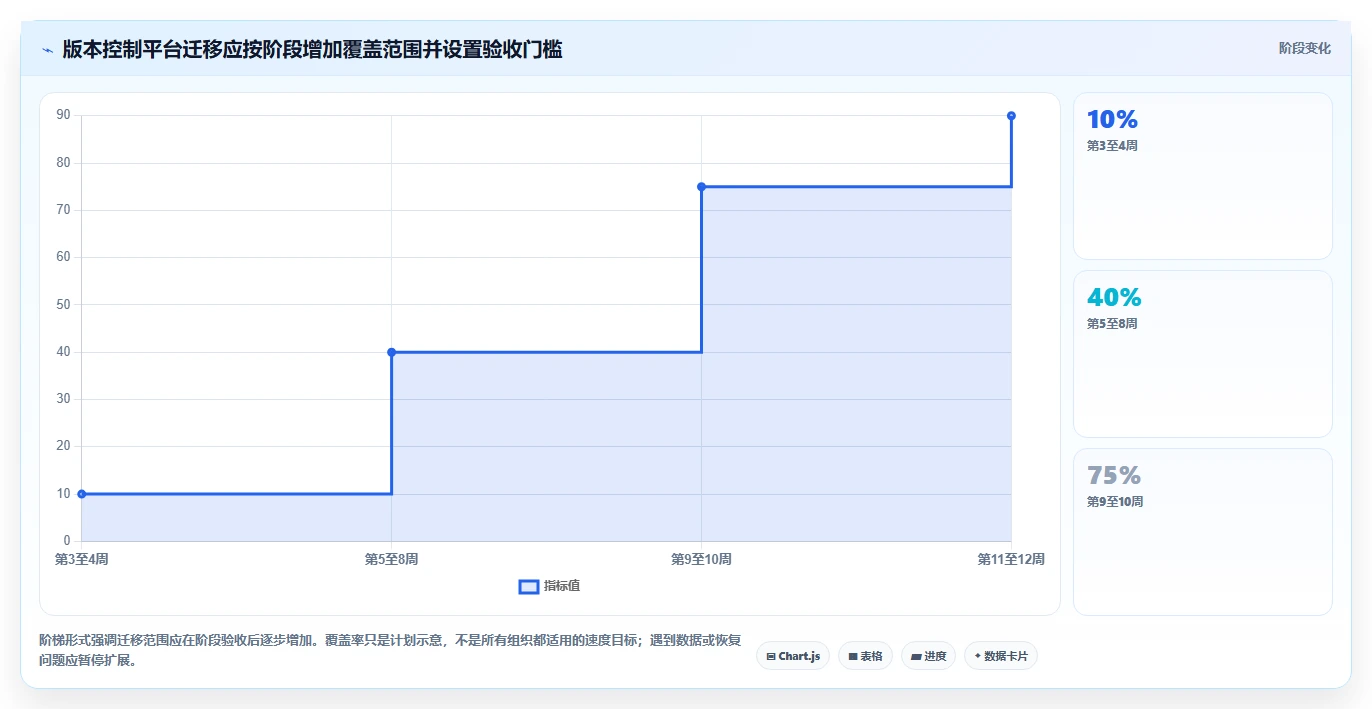The height and width of the screenshot is (709, 1372).
Task: Click the x-axis label 第11至12周
Action: [1011, 559]
